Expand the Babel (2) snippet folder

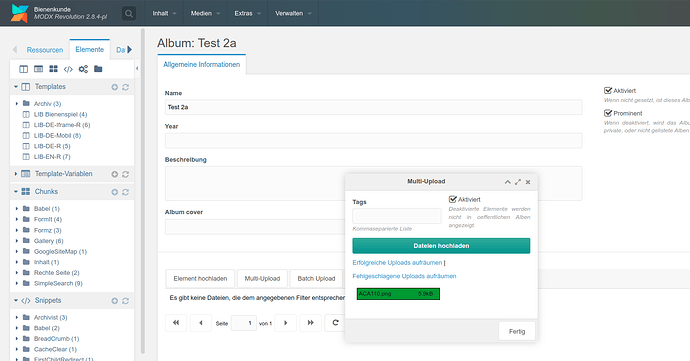[x=17, y=328]
